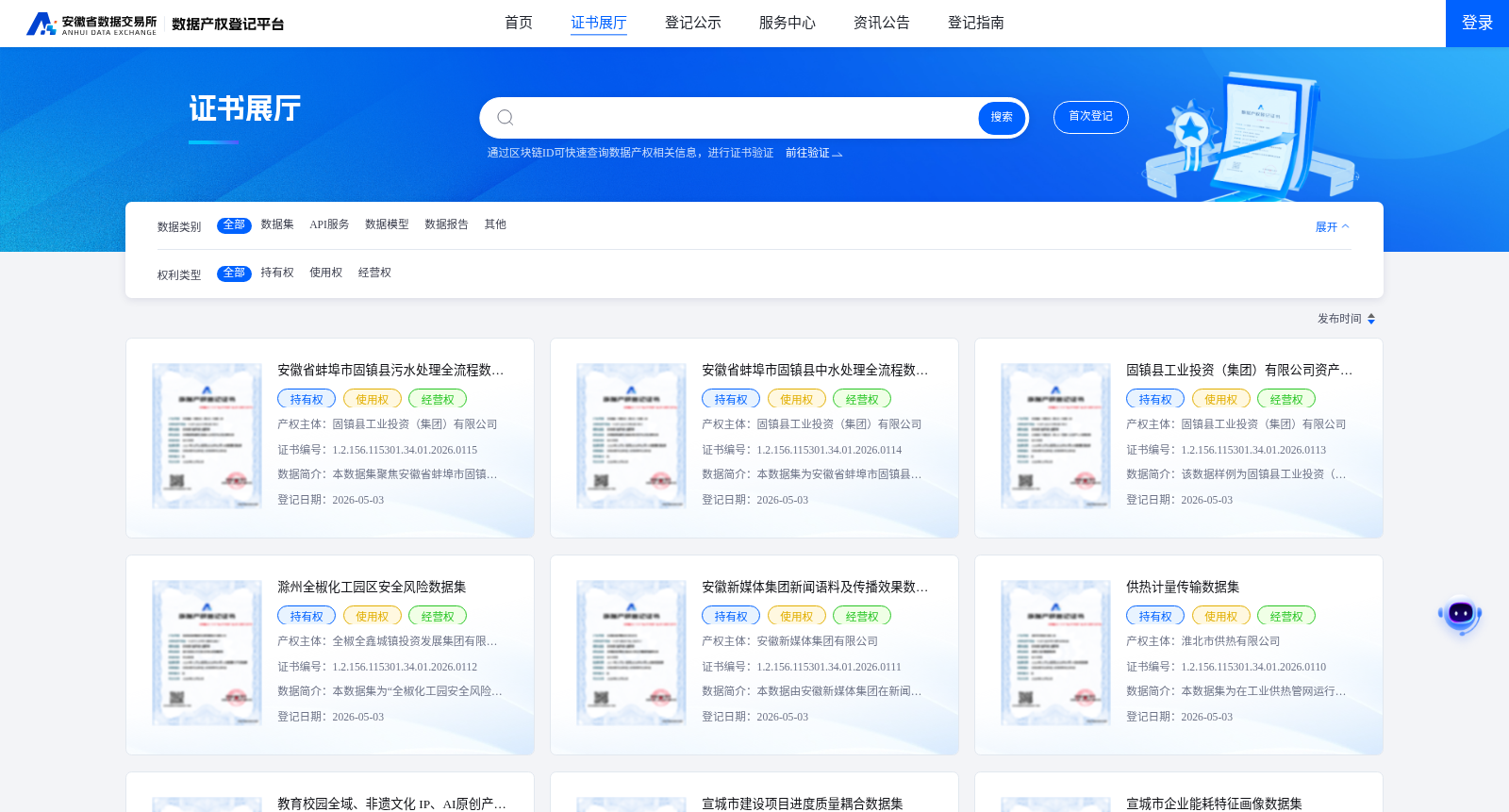The height and width of the screenshot is (812, 1509).
Task: Go to 登记公示 in navigation
Action: (x=693, y=23)
